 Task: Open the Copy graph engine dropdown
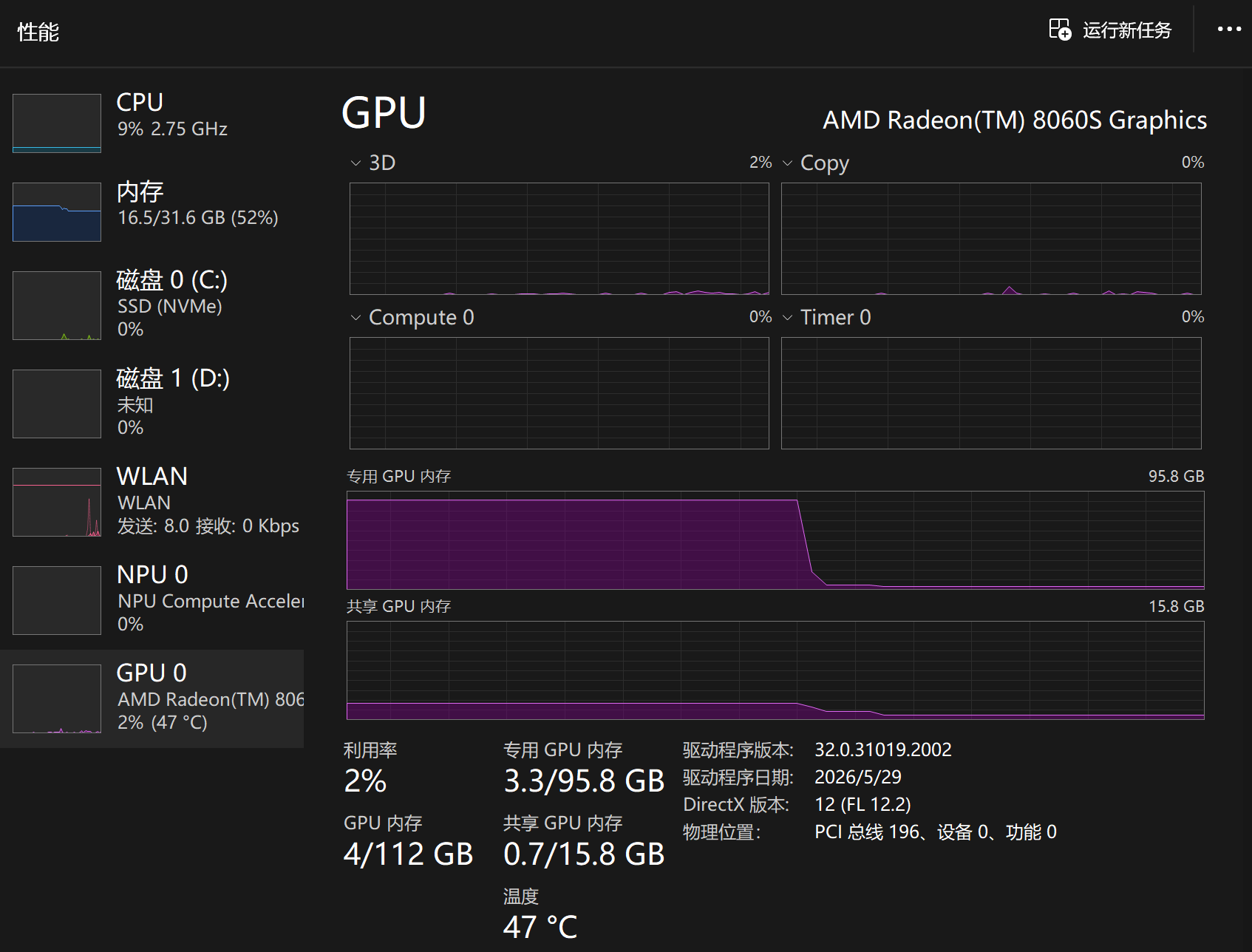coord(787,163)
